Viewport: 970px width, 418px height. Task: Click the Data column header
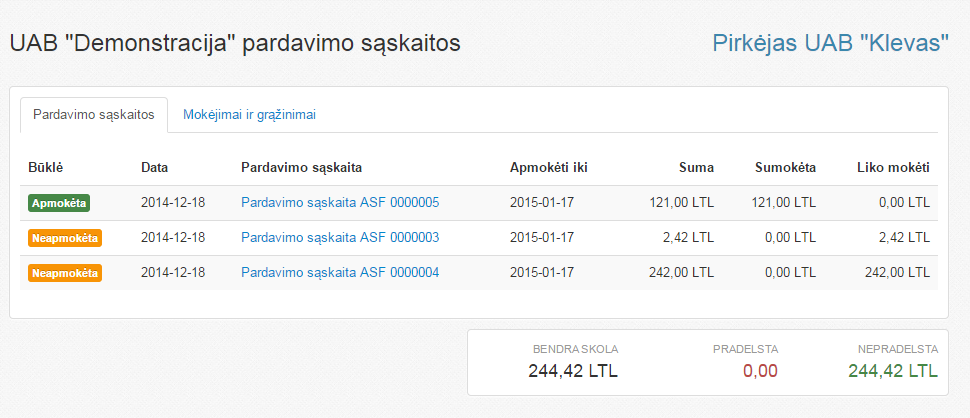pyautogui.click(x=154, y=167)
